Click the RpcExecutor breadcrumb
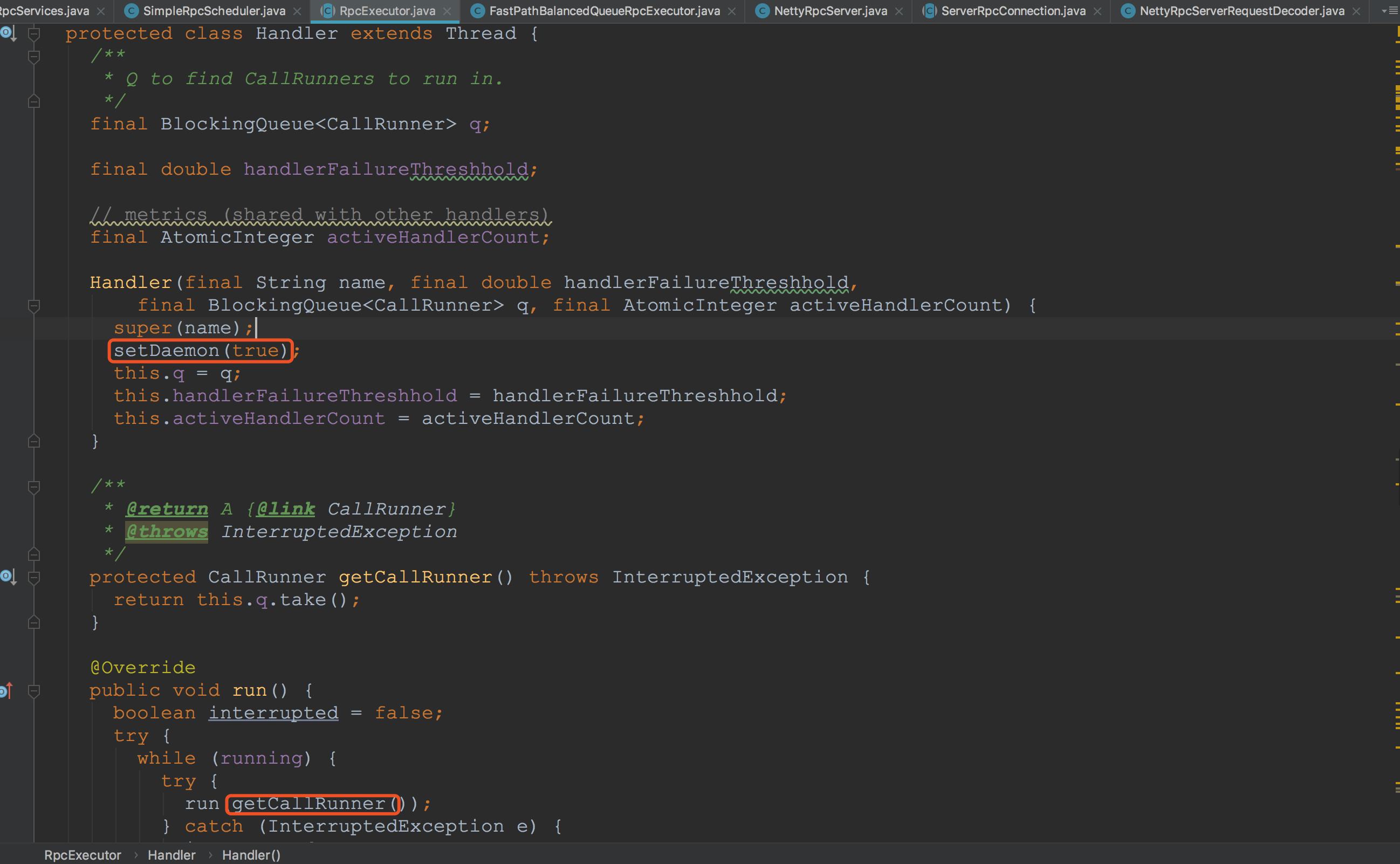The height and width of the screenshot is (864, 1400). (x=83, y=855)
